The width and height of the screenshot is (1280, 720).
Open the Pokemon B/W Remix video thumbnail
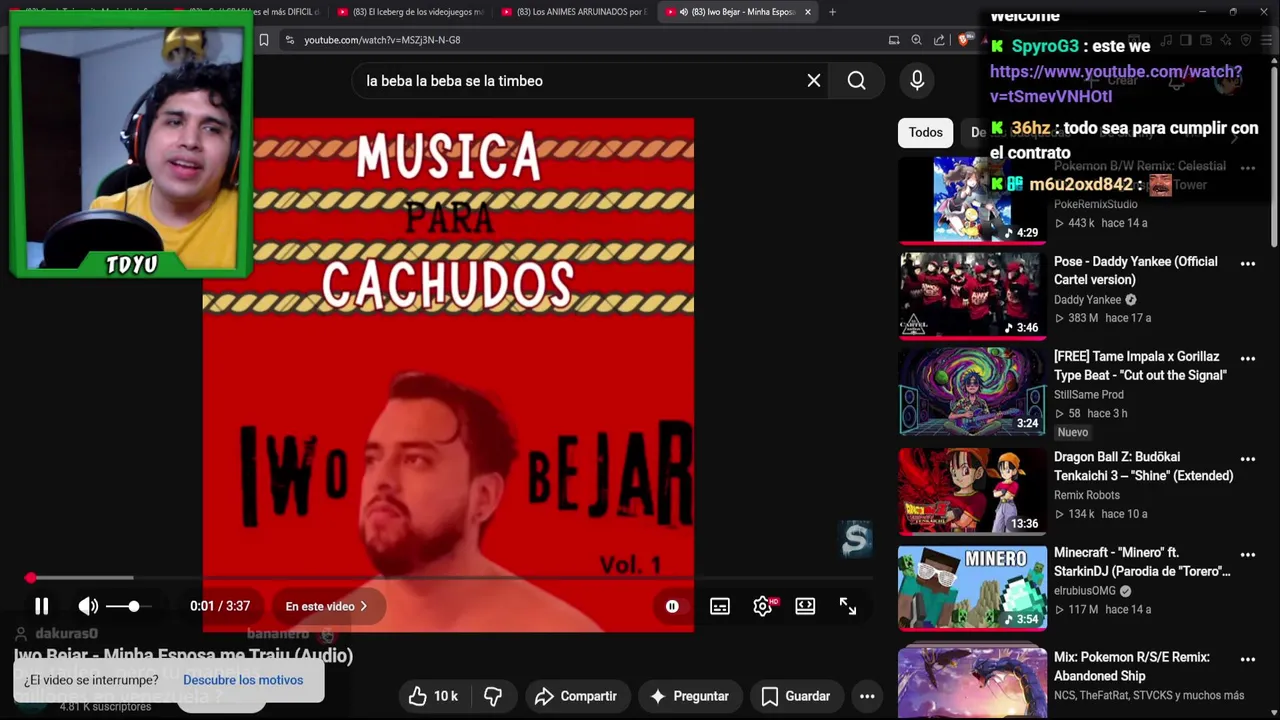point(972,199)
